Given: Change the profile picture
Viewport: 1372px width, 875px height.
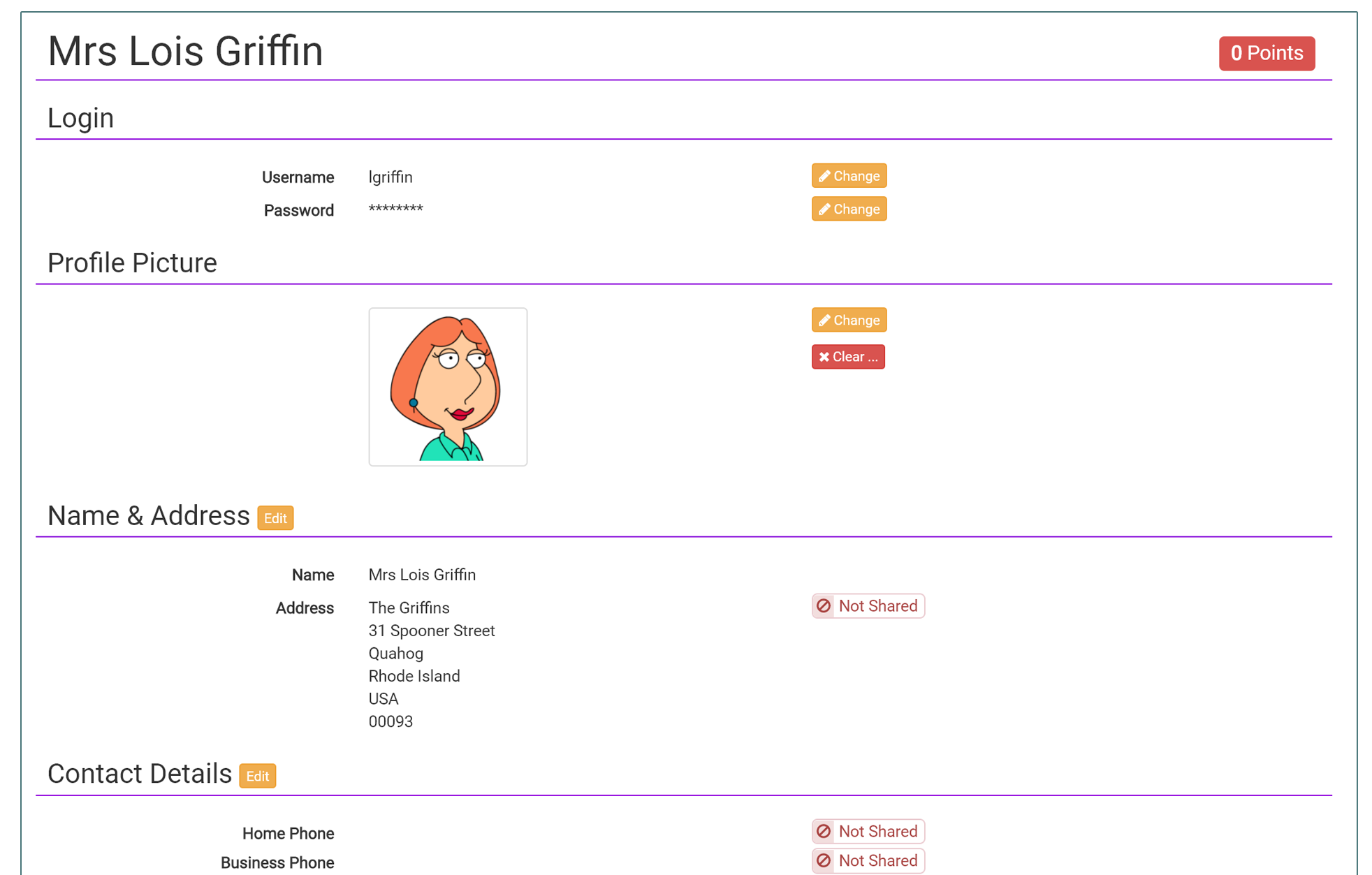Looking at the screenshot, I should (x=849, y=321).
